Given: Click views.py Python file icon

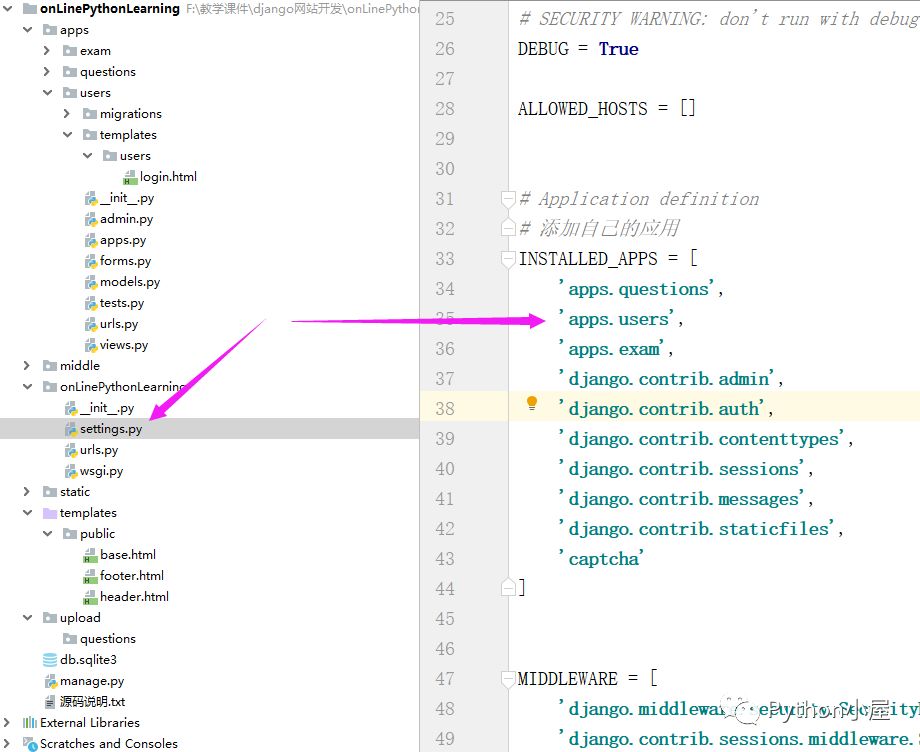Looking at the screenshot, I should coord(91,345).
